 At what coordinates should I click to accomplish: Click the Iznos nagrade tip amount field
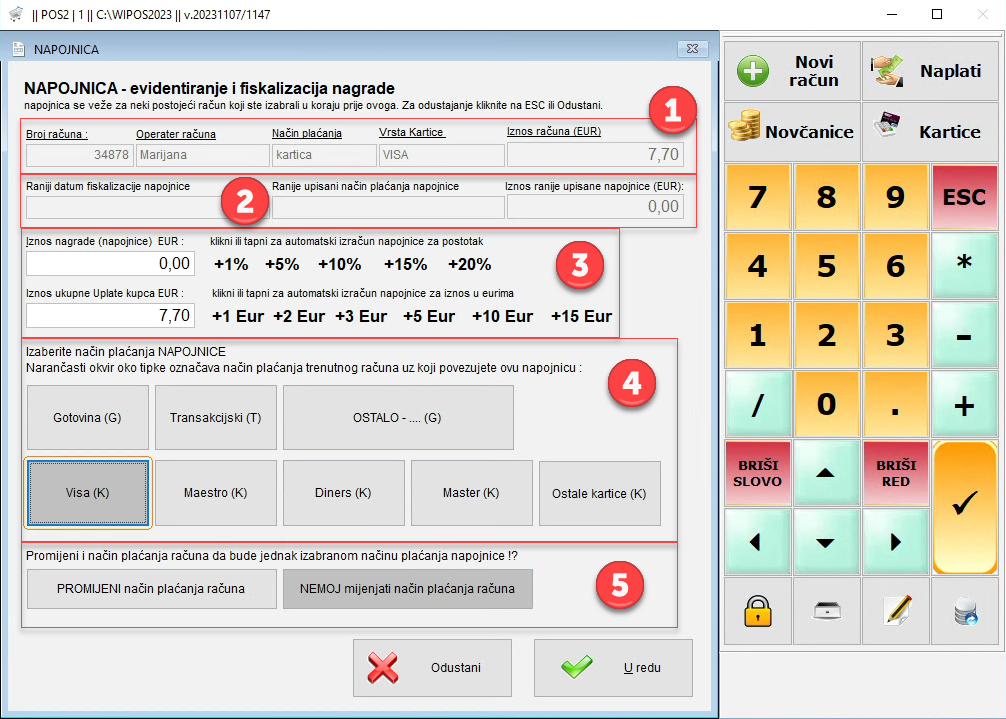point(110,264)
